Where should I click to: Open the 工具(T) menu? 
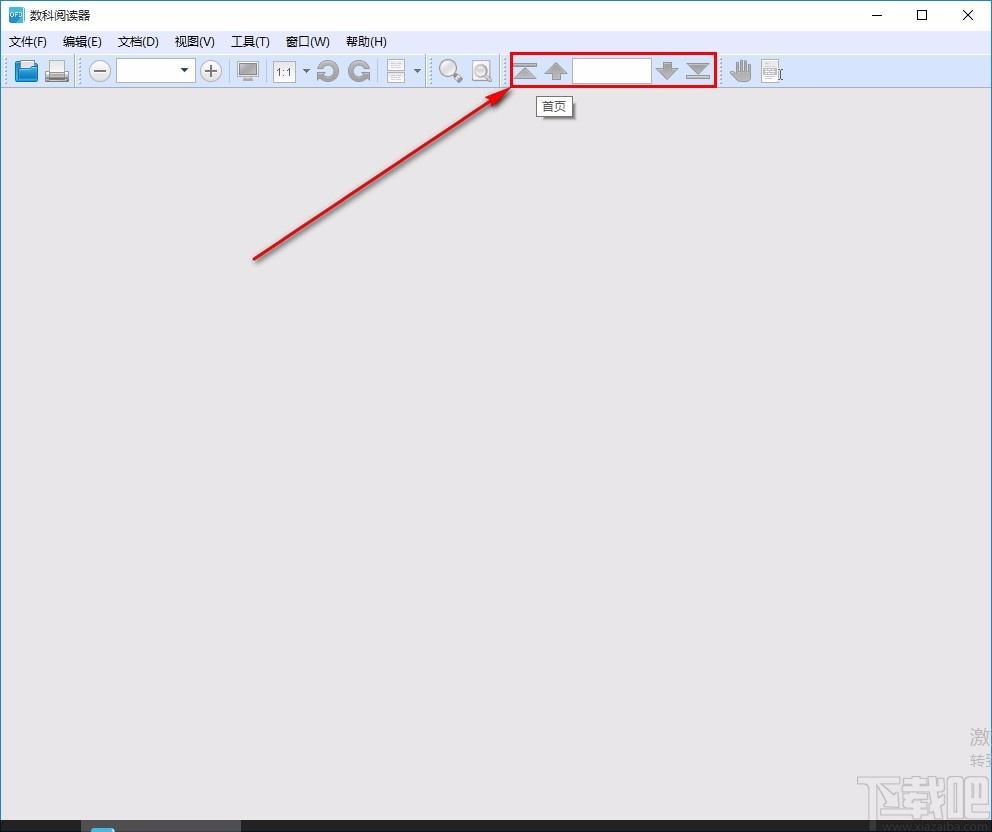pos(250,42)
